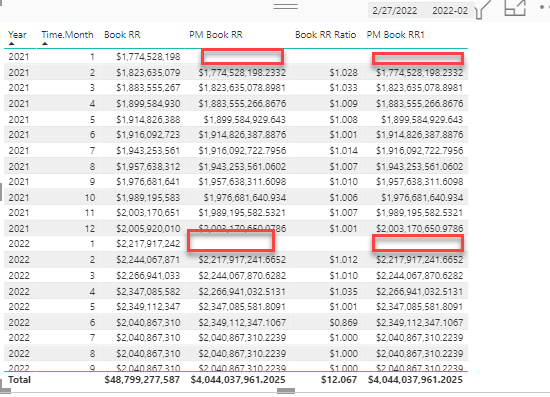Click PM Book RR1 cell $2,349,112,347.1067

[x=420, y=322]
